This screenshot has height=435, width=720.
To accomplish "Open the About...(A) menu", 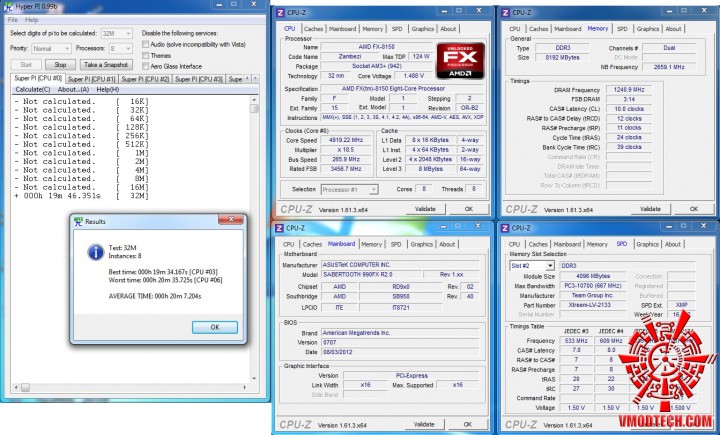I will point(73,90).
